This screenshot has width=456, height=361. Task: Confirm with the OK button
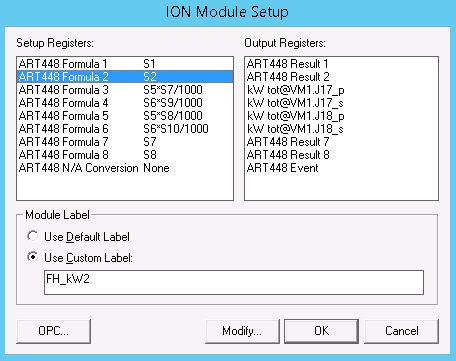click(x=321, y=331)
